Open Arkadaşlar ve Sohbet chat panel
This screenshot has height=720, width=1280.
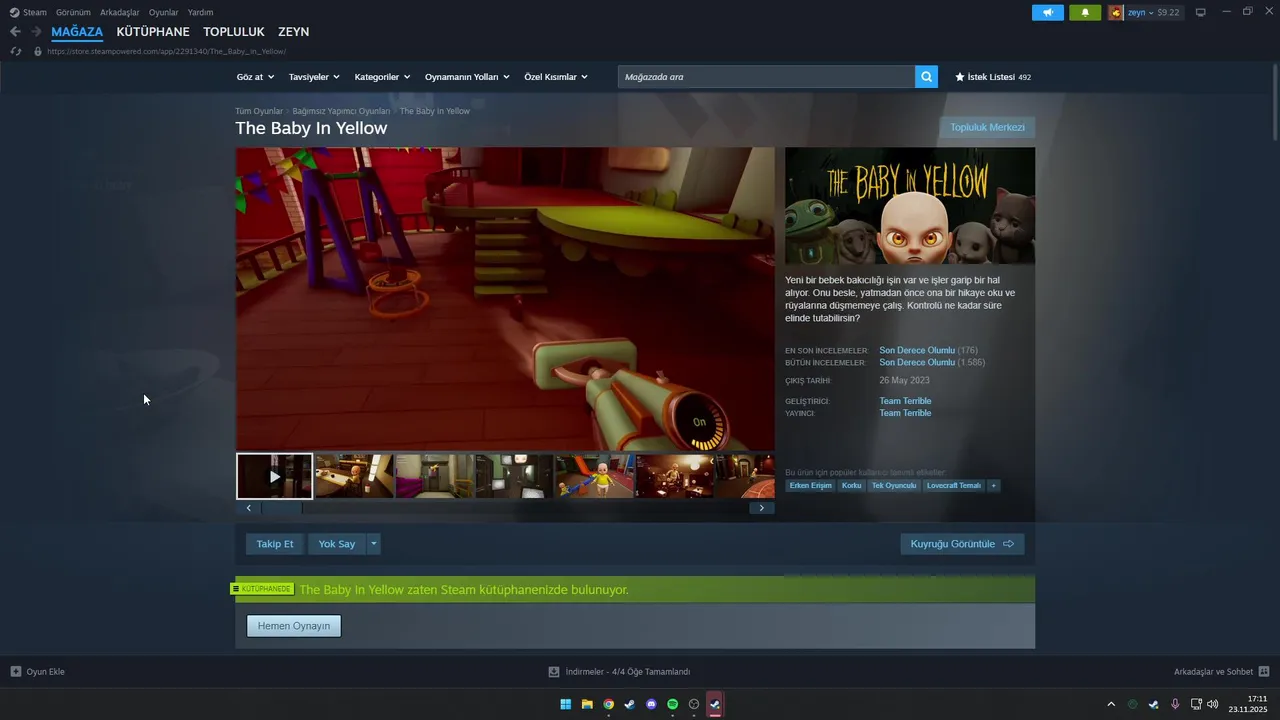coord(1221,671)
